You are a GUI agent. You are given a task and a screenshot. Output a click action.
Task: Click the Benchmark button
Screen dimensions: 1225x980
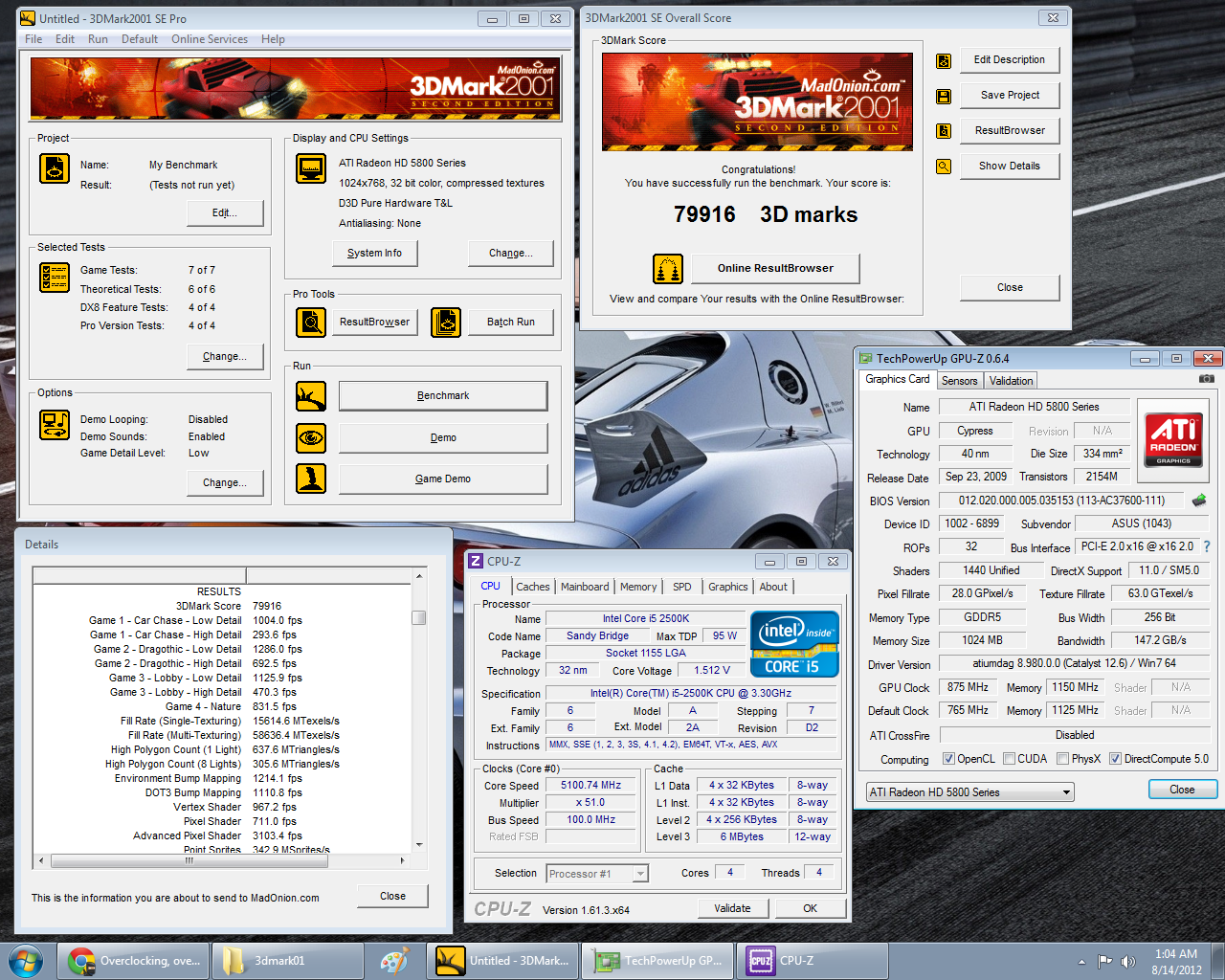point(443,396)
